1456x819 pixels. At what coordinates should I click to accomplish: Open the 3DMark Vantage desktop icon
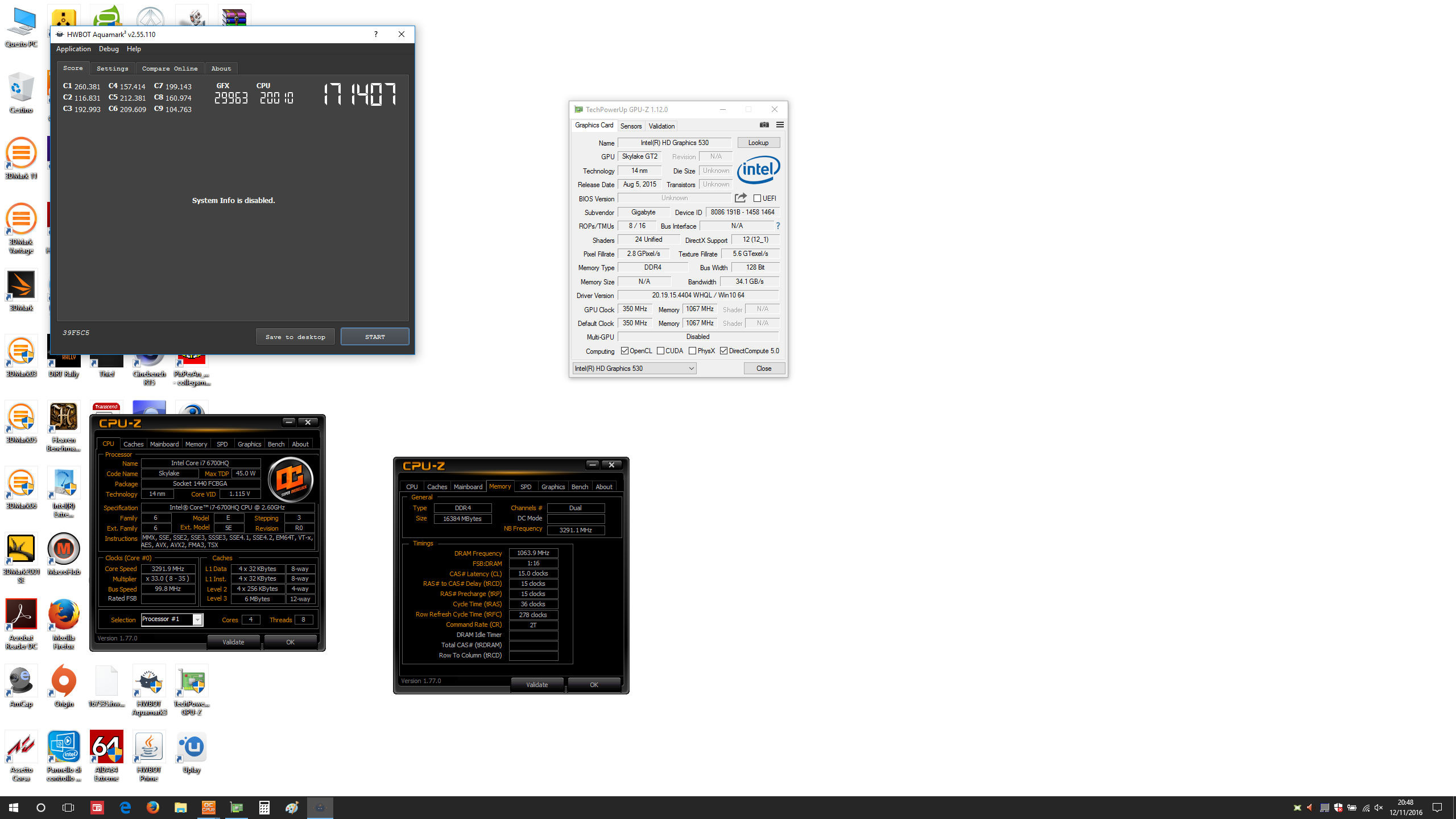coord(21,228)
